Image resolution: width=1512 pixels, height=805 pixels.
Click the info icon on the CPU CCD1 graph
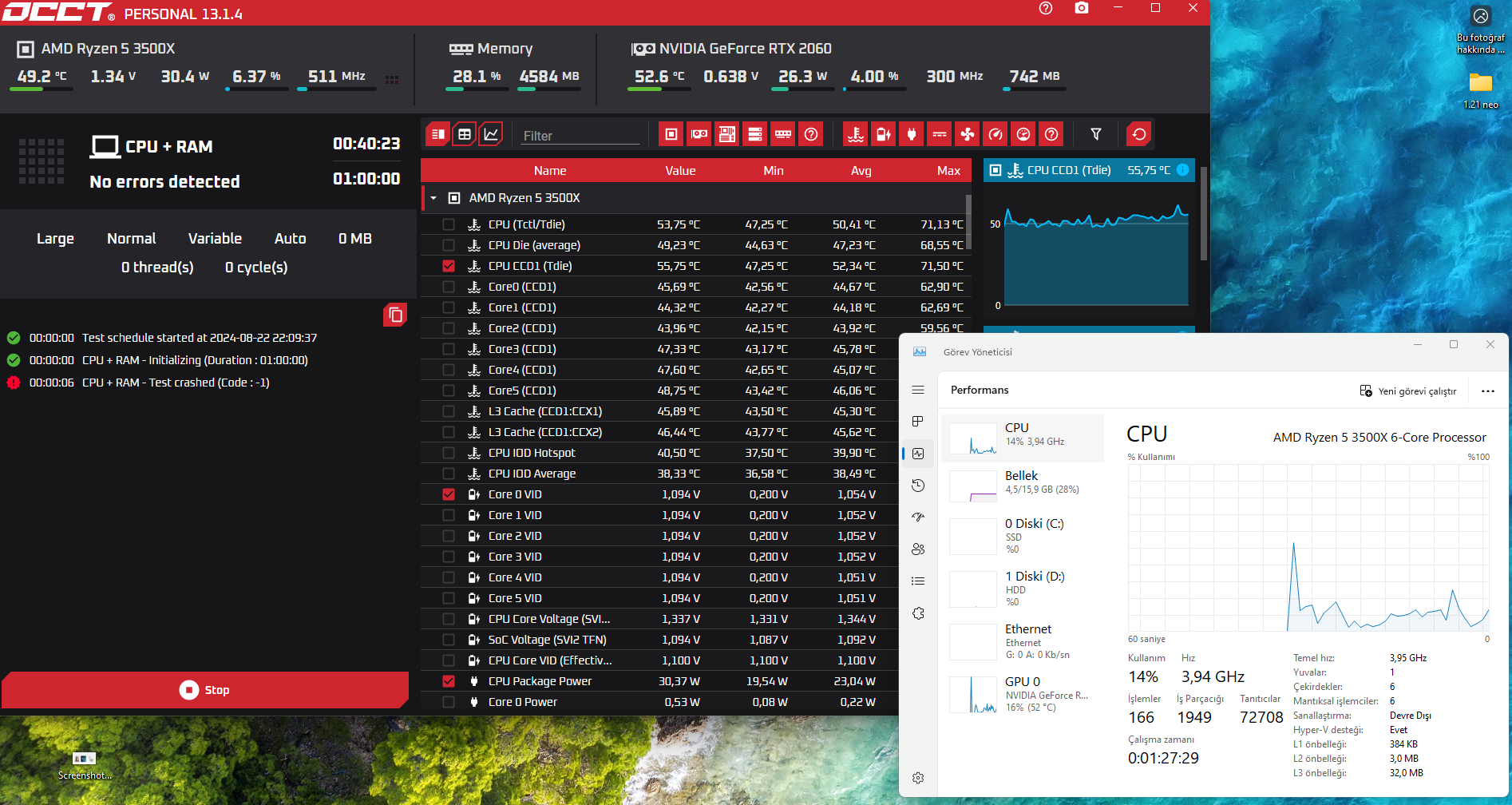coord(1182,170)
